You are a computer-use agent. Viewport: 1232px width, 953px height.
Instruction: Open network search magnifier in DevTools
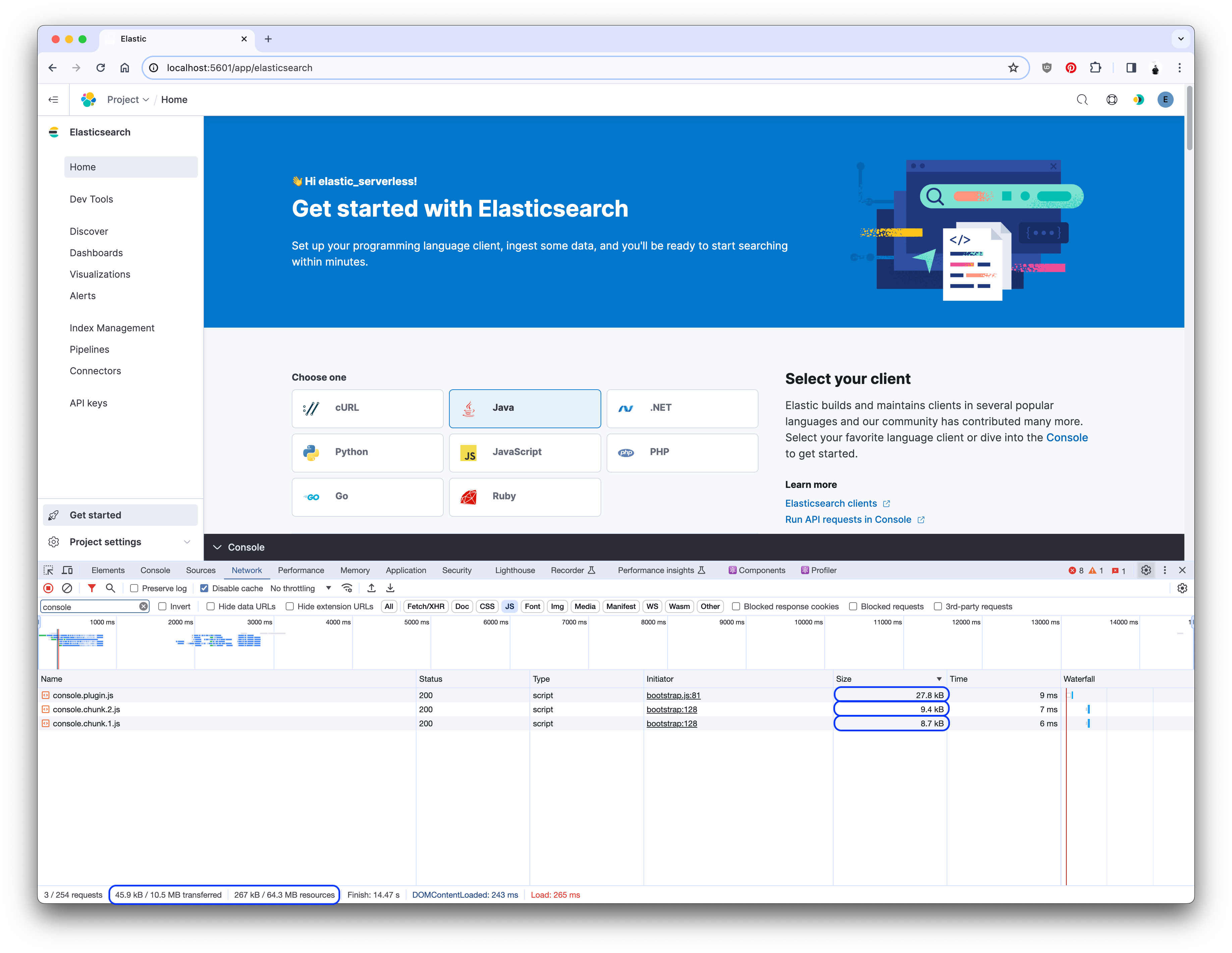pos(111,588)
